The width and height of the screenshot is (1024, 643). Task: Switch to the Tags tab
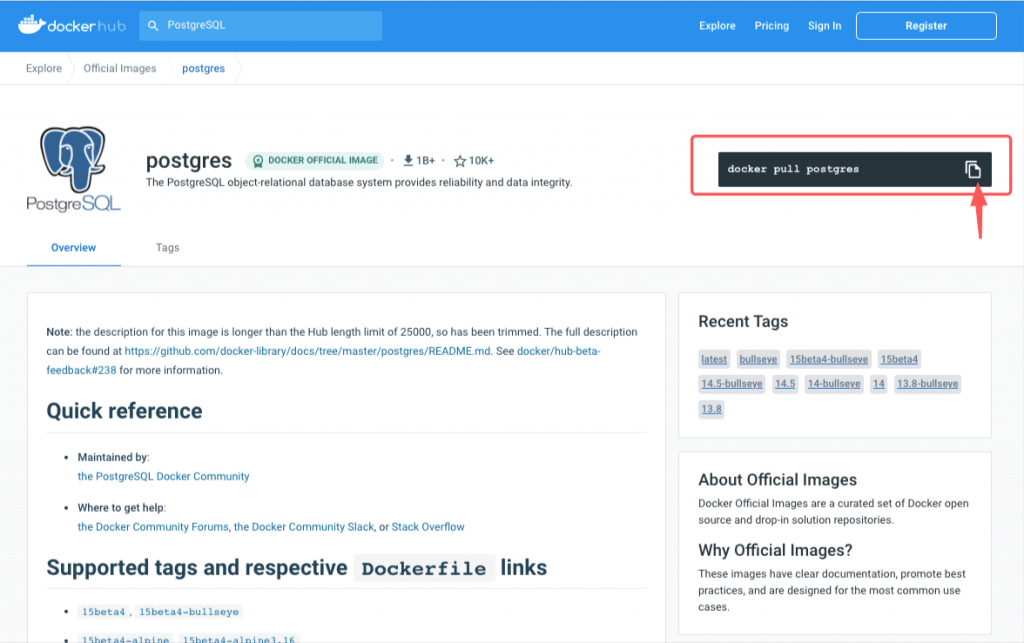click(167, 248)
